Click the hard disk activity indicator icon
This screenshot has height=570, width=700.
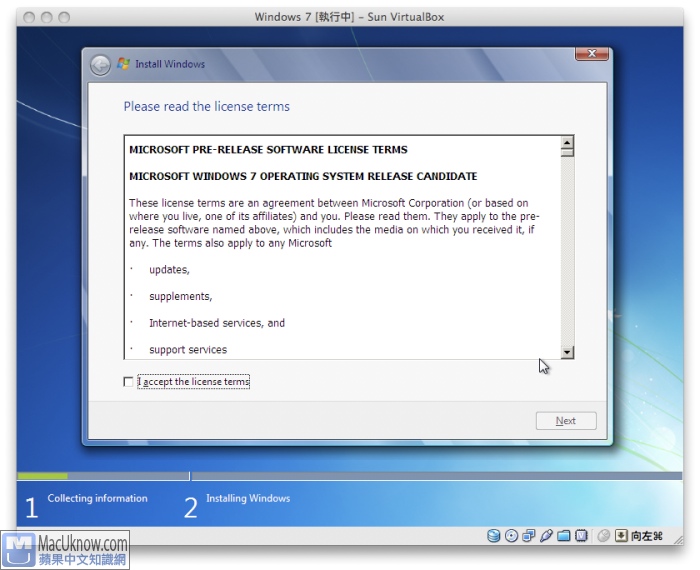pyautogui.click(x=493, y=536)
